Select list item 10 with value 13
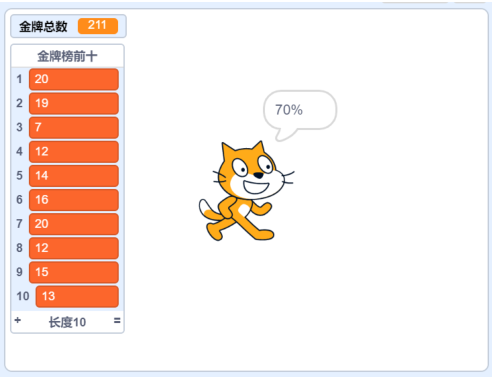Image resolution: width=494 pixels, height=377 pixels. pyautogui.click(x=77, y=296)
